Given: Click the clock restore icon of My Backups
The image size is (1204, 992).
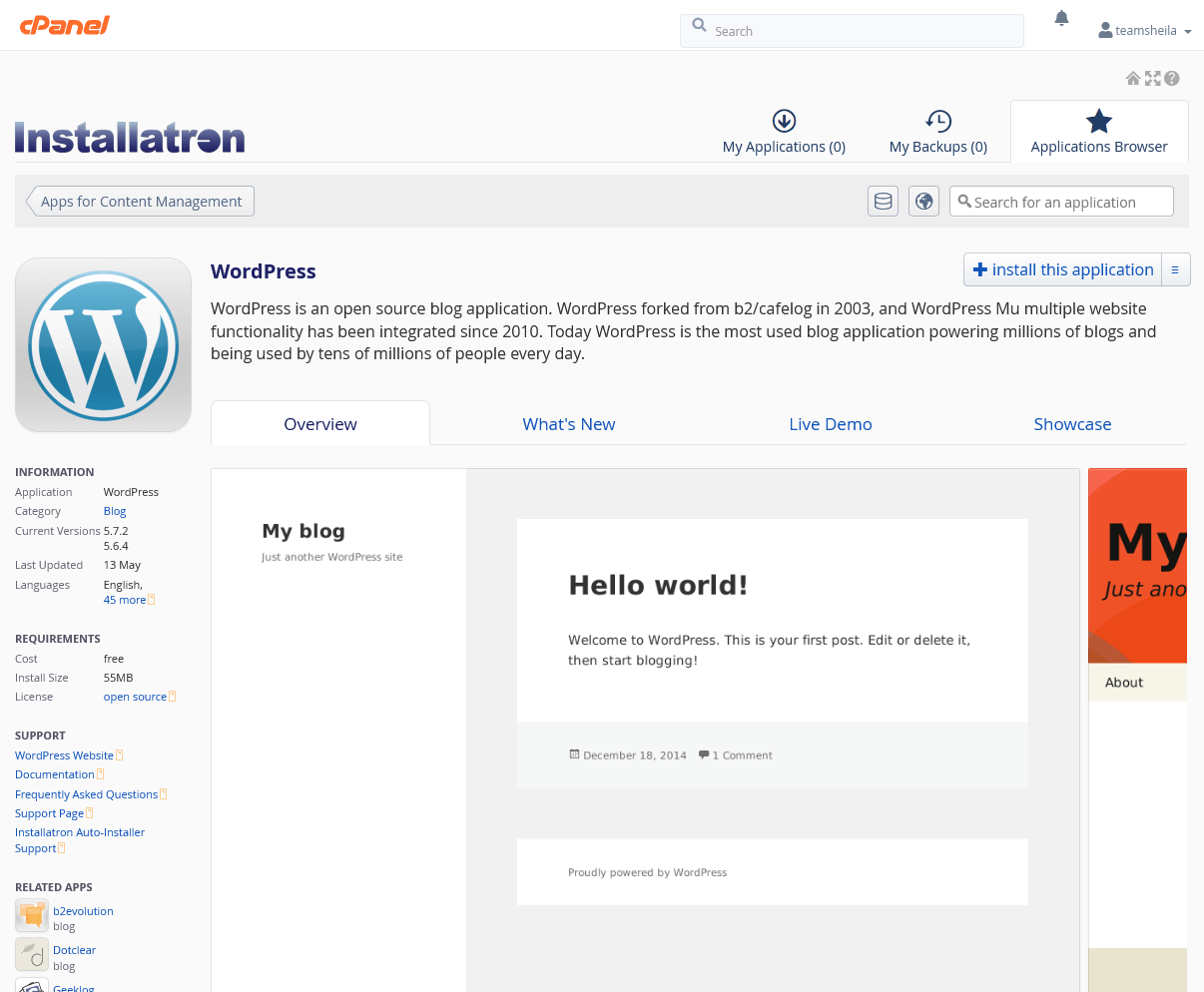Looking at the screenshot, I should [x=938, y=121].
